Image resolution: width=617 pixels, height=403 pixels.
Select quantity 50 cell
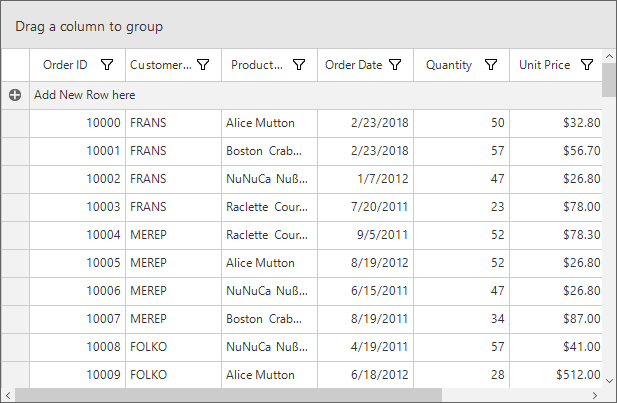tap(462, 123)
